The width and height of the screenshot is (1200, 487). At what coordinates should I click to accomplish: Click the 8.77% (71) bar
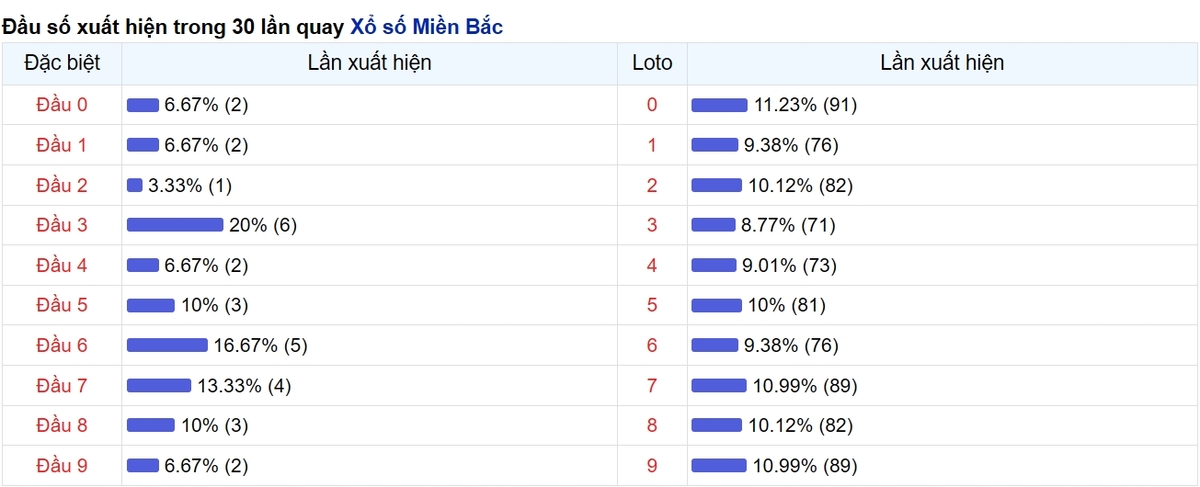[714, 225]
